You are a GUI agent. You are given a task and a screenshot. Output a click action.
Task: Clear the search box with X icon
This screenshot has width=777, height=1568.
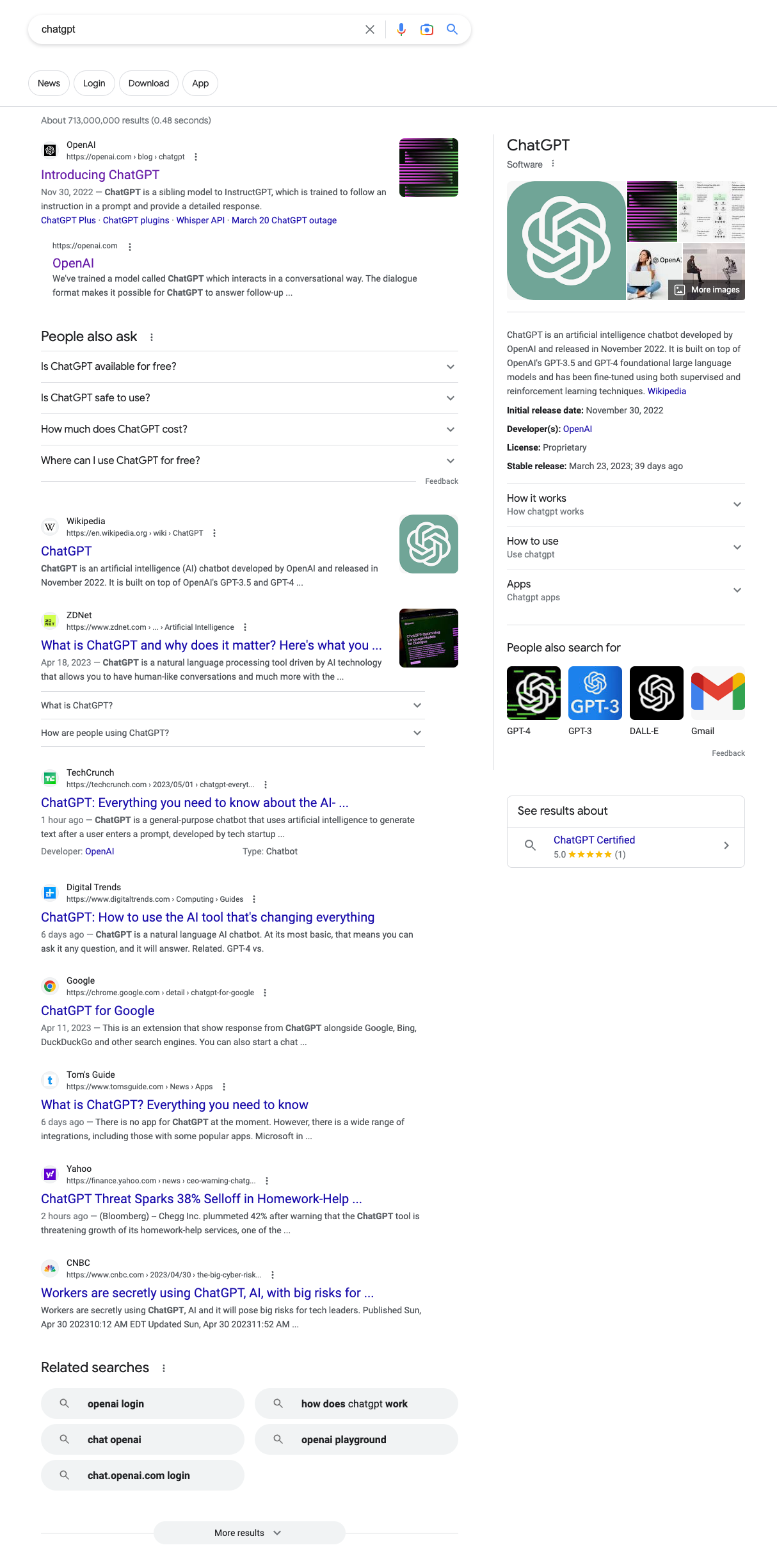click(370, 29)
